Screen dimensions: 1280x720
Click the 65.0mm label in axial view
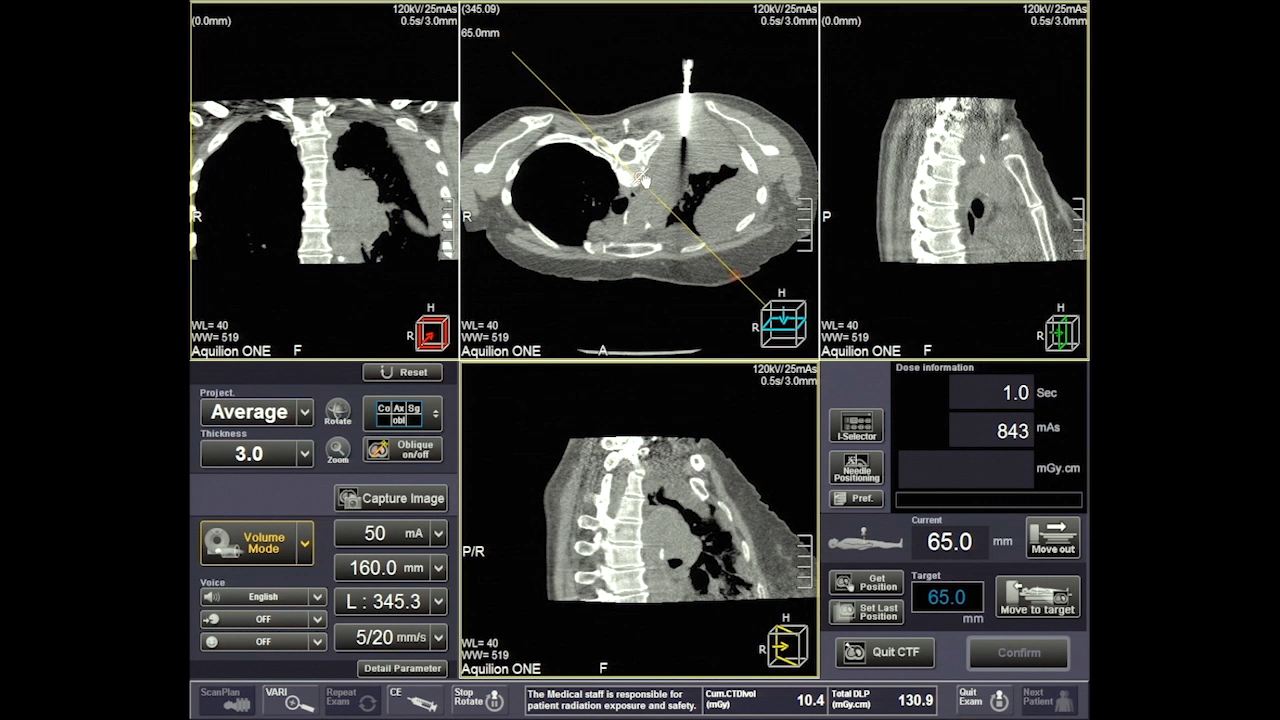(x=480, y=33)
